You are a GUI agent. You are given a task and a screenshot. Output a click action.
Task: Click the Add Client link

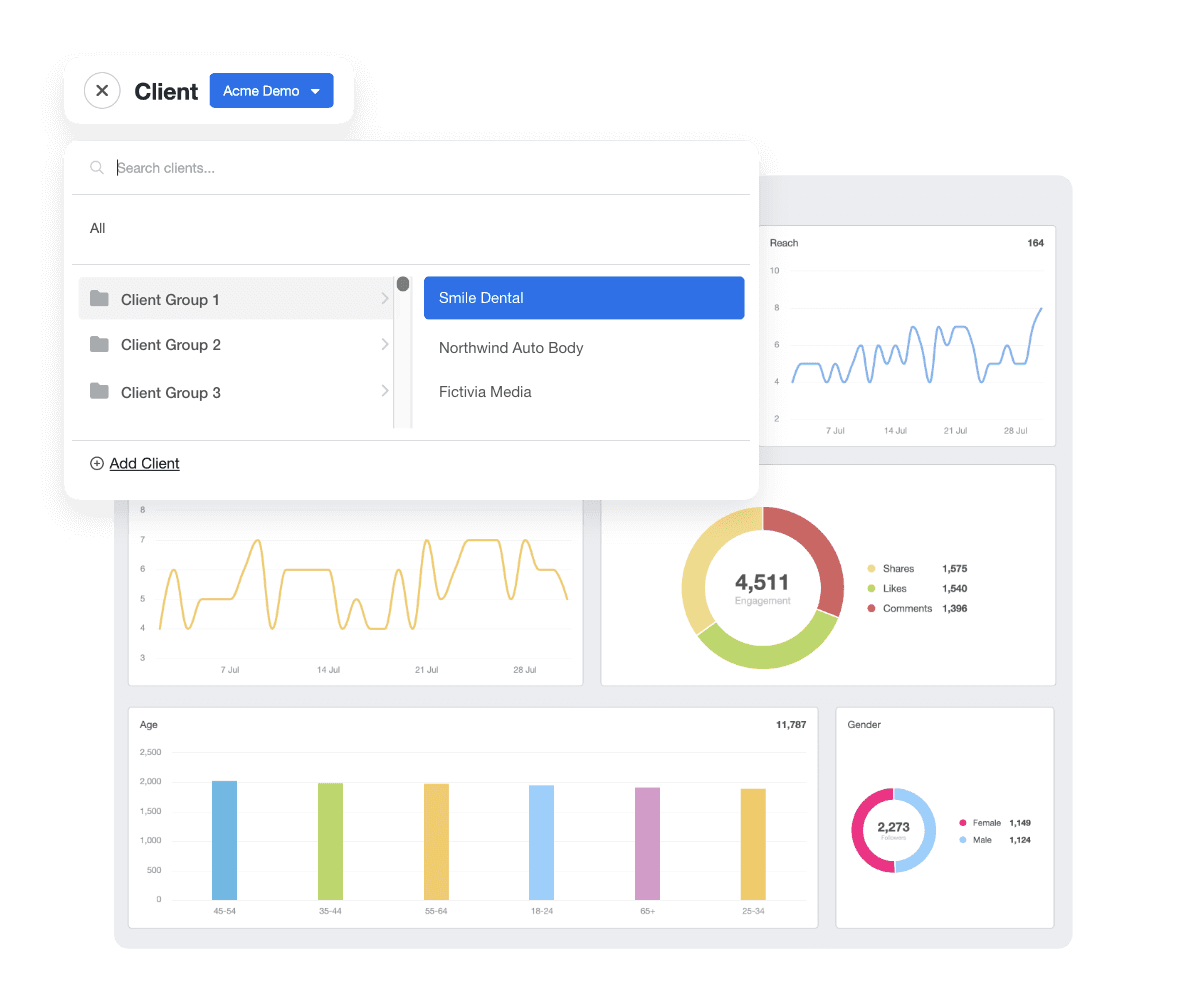point(144,463)
